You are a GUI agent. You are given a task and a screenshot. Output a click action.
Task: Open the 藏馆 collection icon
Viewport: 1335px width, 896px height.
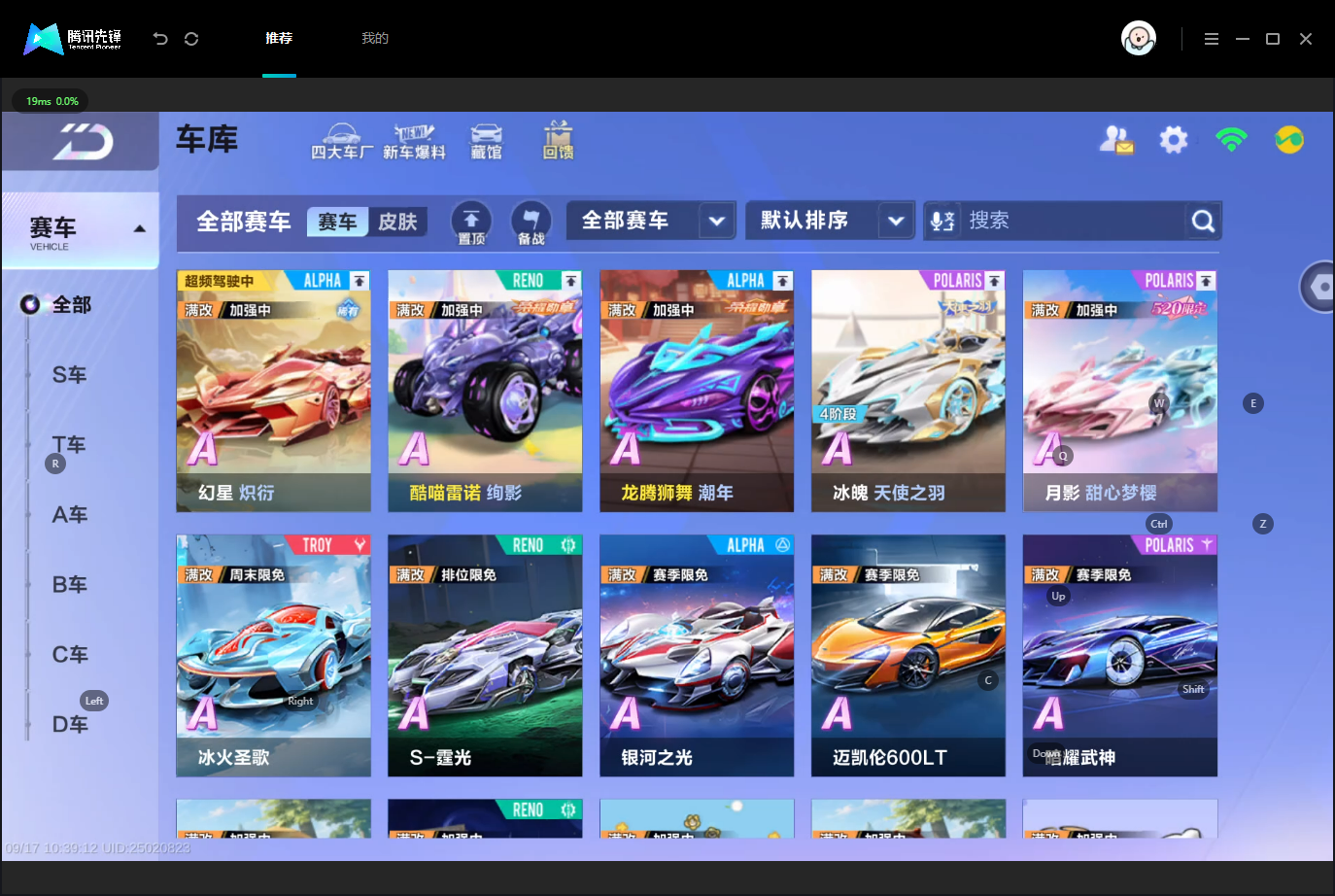tap(486, 142)
